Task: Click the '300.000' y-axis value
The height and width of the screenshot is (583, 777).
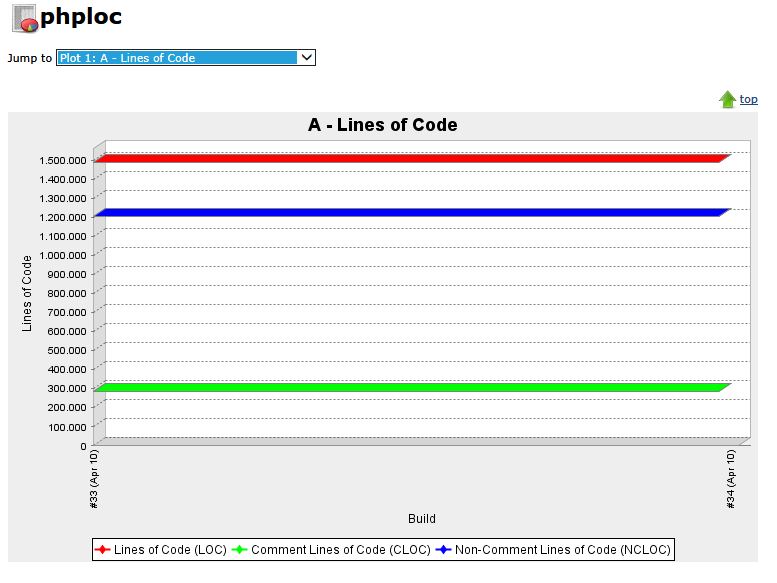Action: pyautogui.click(x=67, y=388)
